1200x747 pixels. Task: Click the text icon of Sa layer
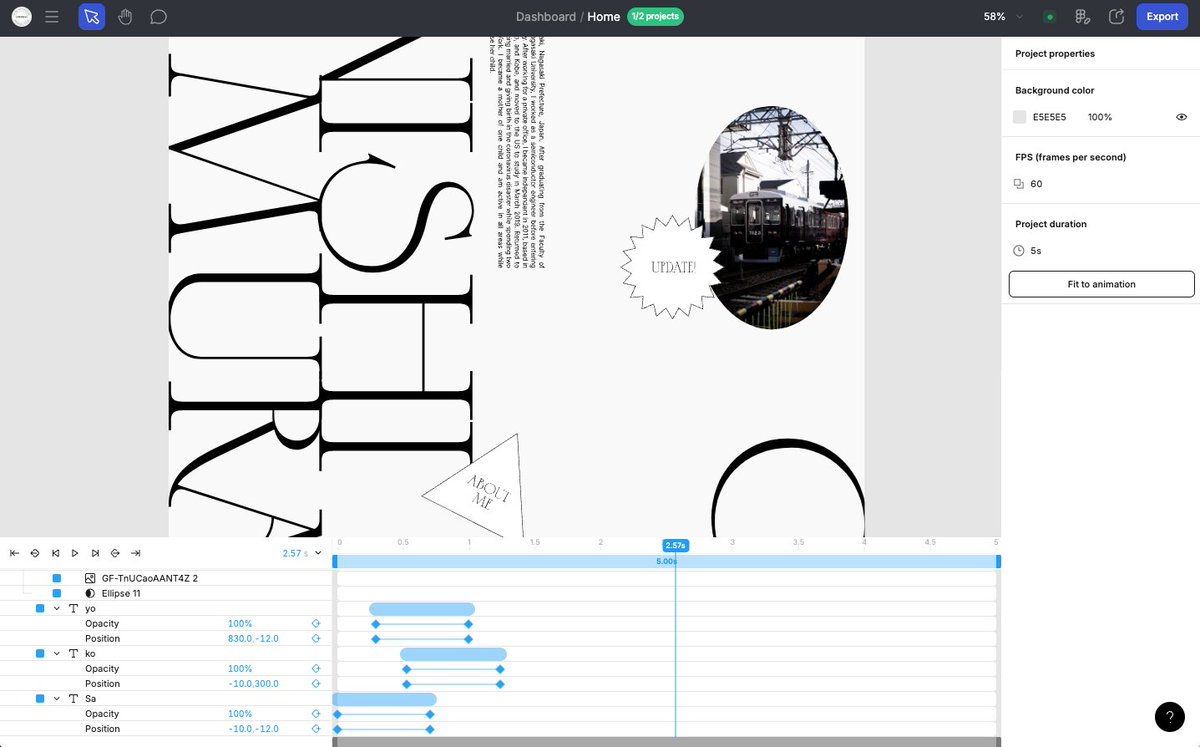[x=72, y=698]
